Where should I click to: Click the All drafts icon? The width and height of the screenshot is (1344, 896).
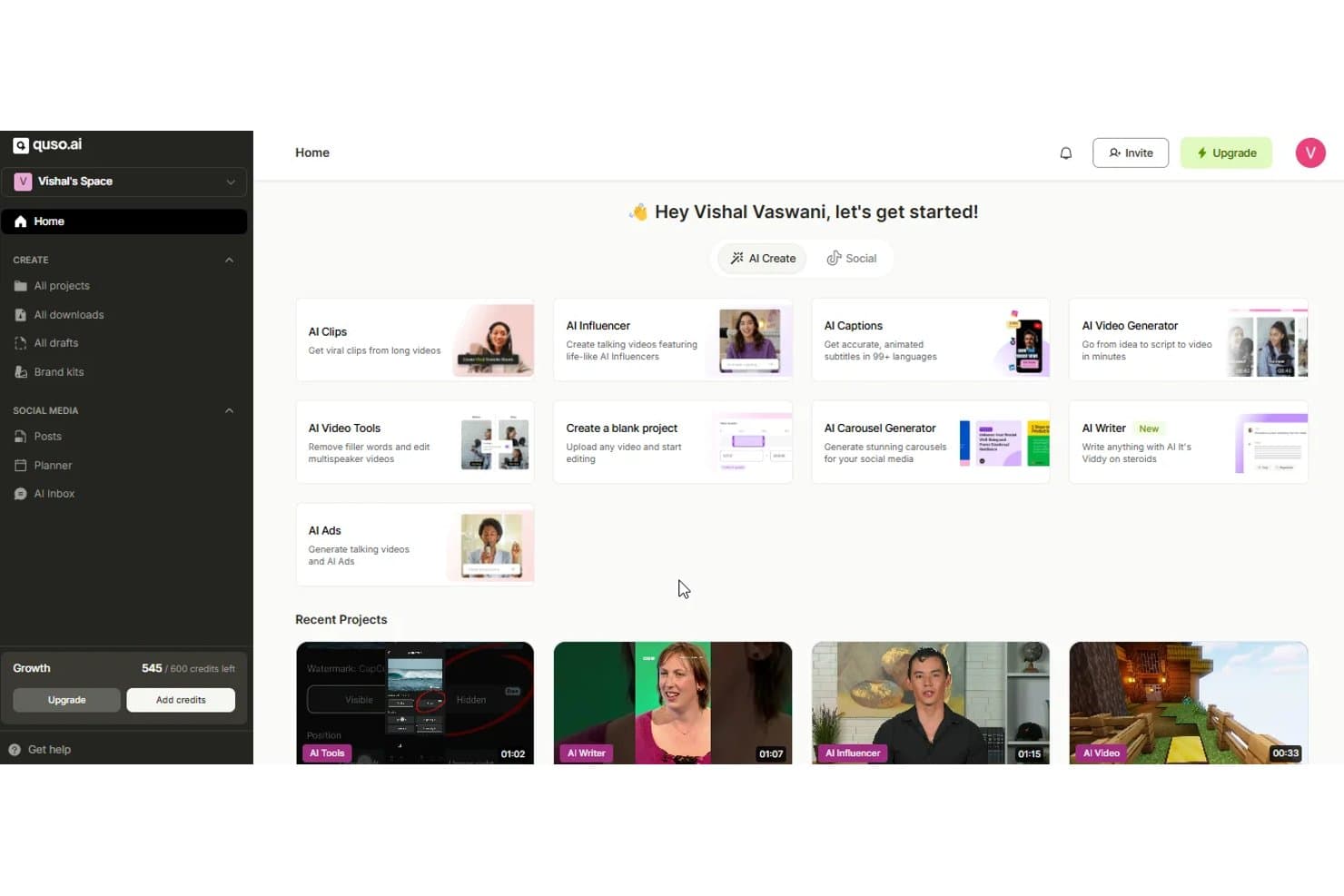click(21, 343)
